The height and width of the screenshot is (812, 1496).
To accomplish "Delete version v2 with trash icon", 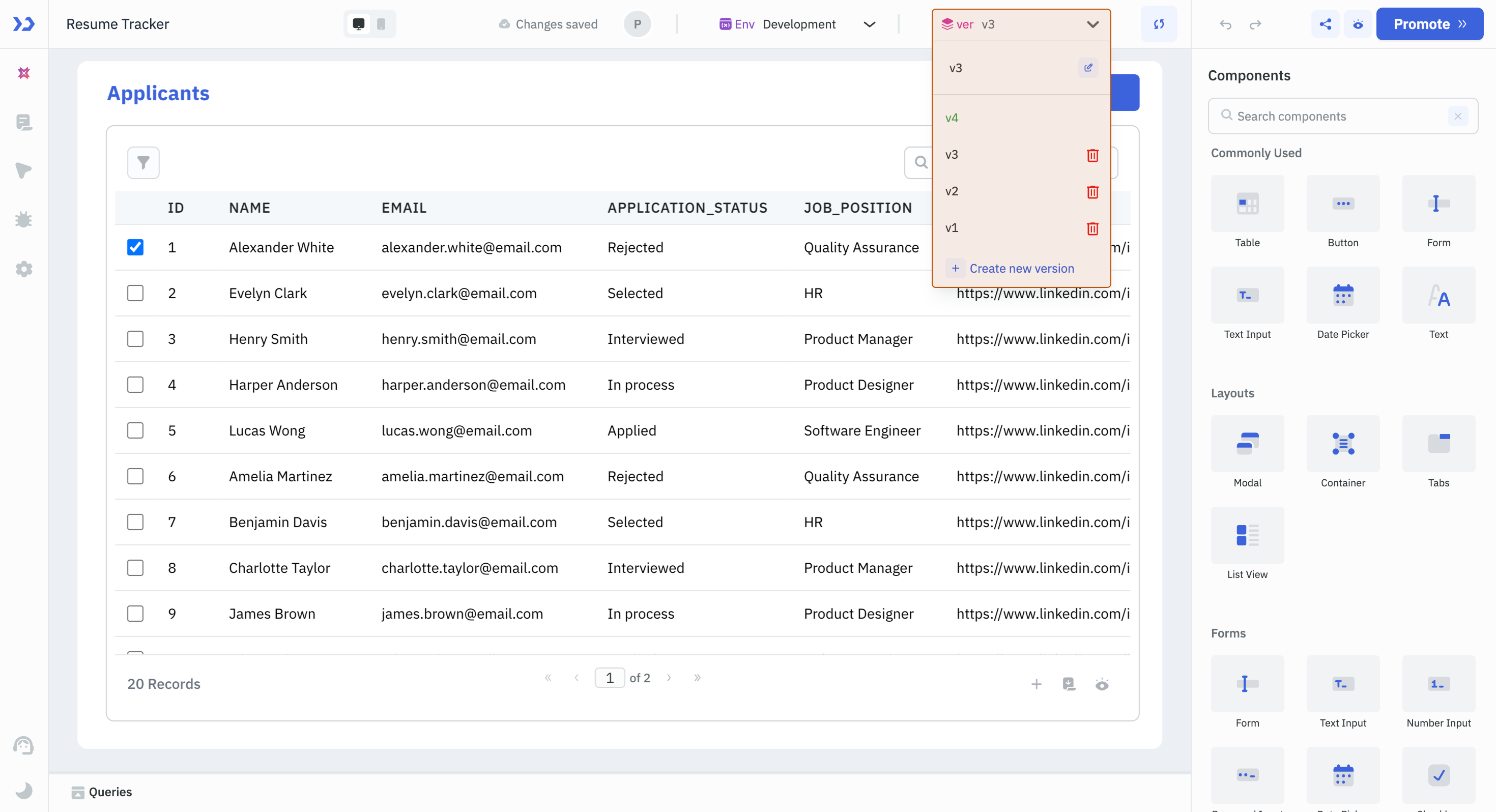I will click(x=1092, y=192).
